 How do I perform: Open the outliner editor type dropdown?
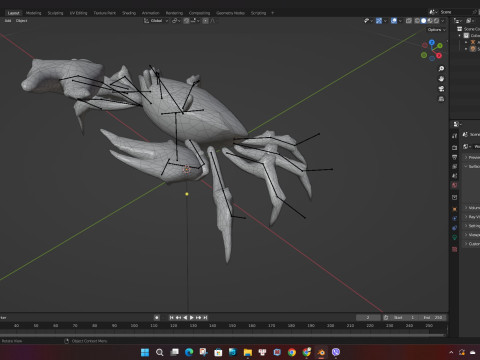(x=459, y=21)
